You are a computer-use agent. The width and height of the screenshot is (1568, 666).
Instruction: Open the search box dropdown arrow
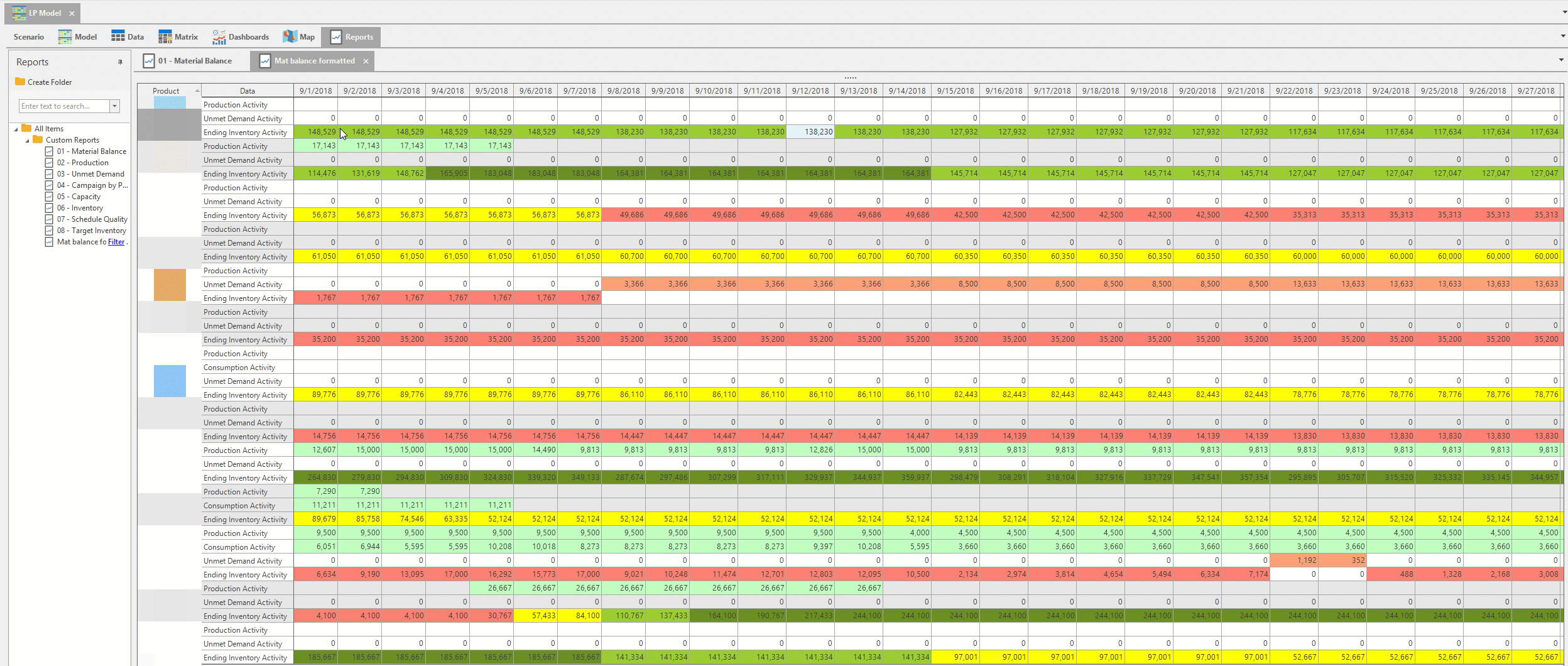(115, 106)
